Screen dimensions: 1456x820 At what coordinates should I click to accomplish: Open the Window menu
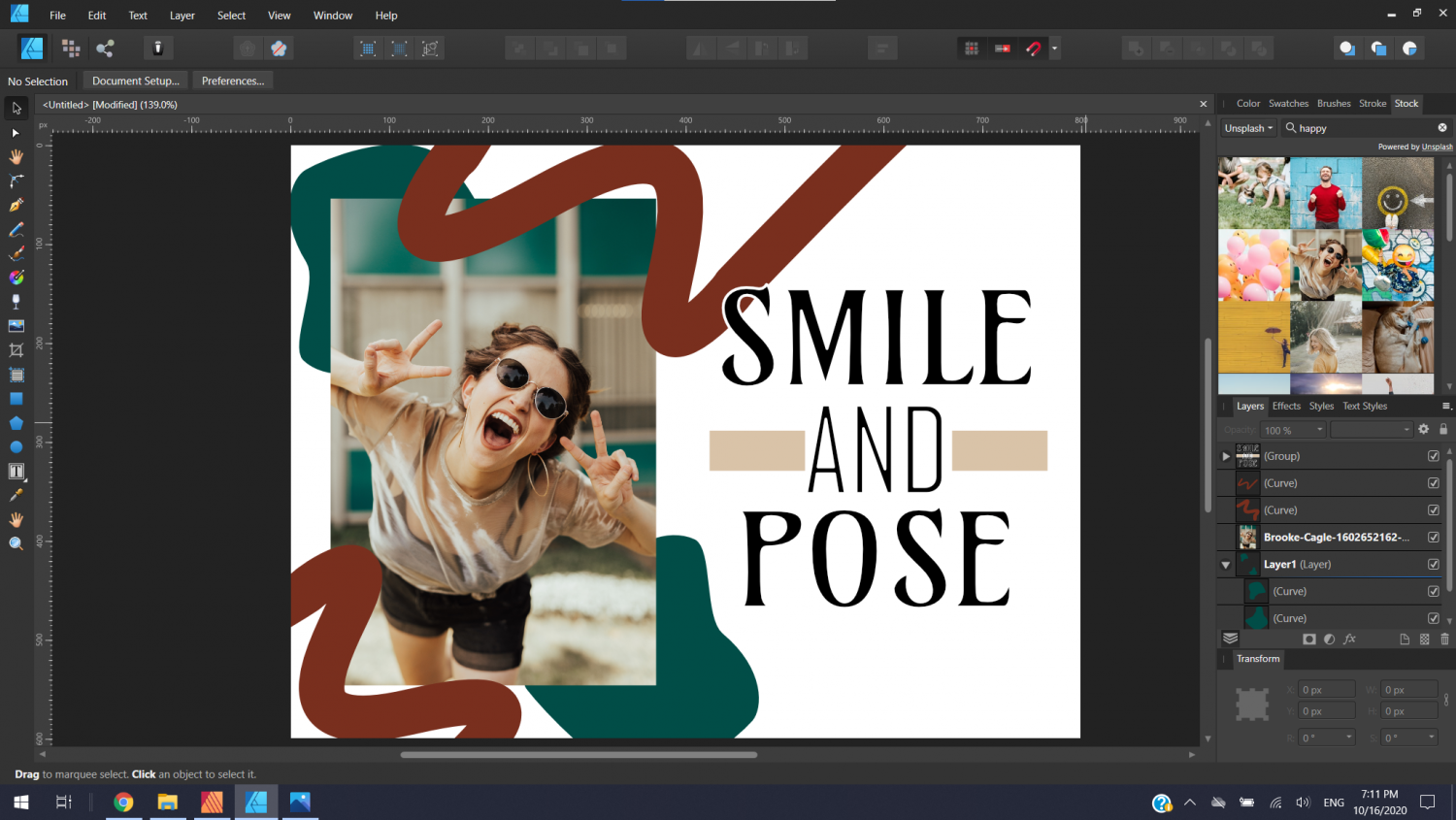coord(332,16)
